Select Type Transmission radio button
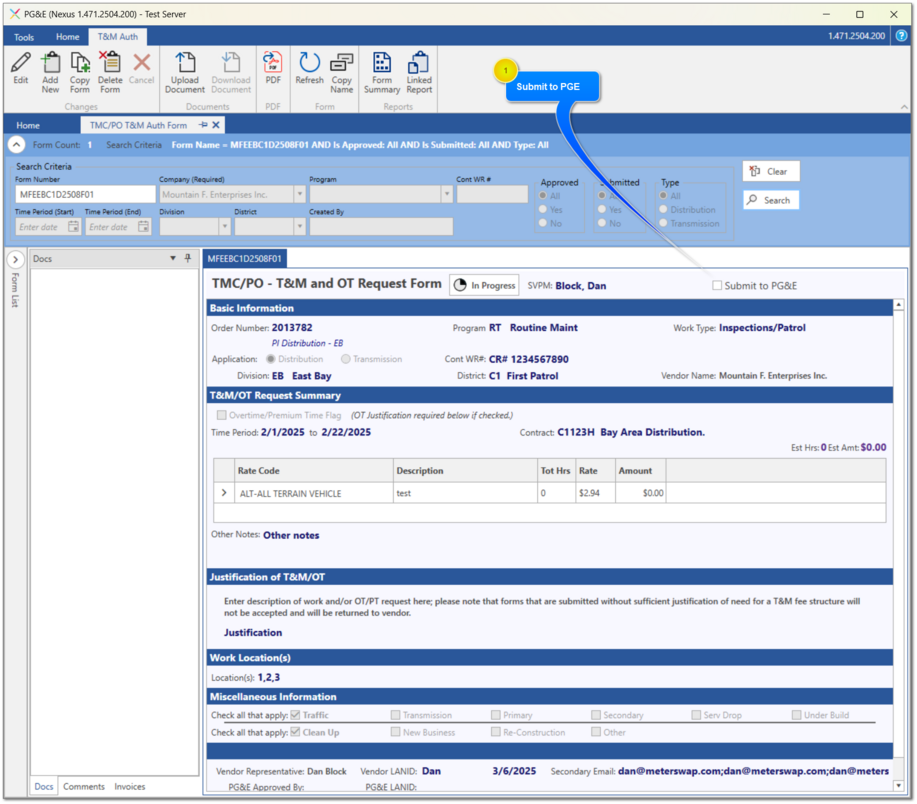This screenshot has height=804, width=917. pyautogui.click(x=663, y=223)
